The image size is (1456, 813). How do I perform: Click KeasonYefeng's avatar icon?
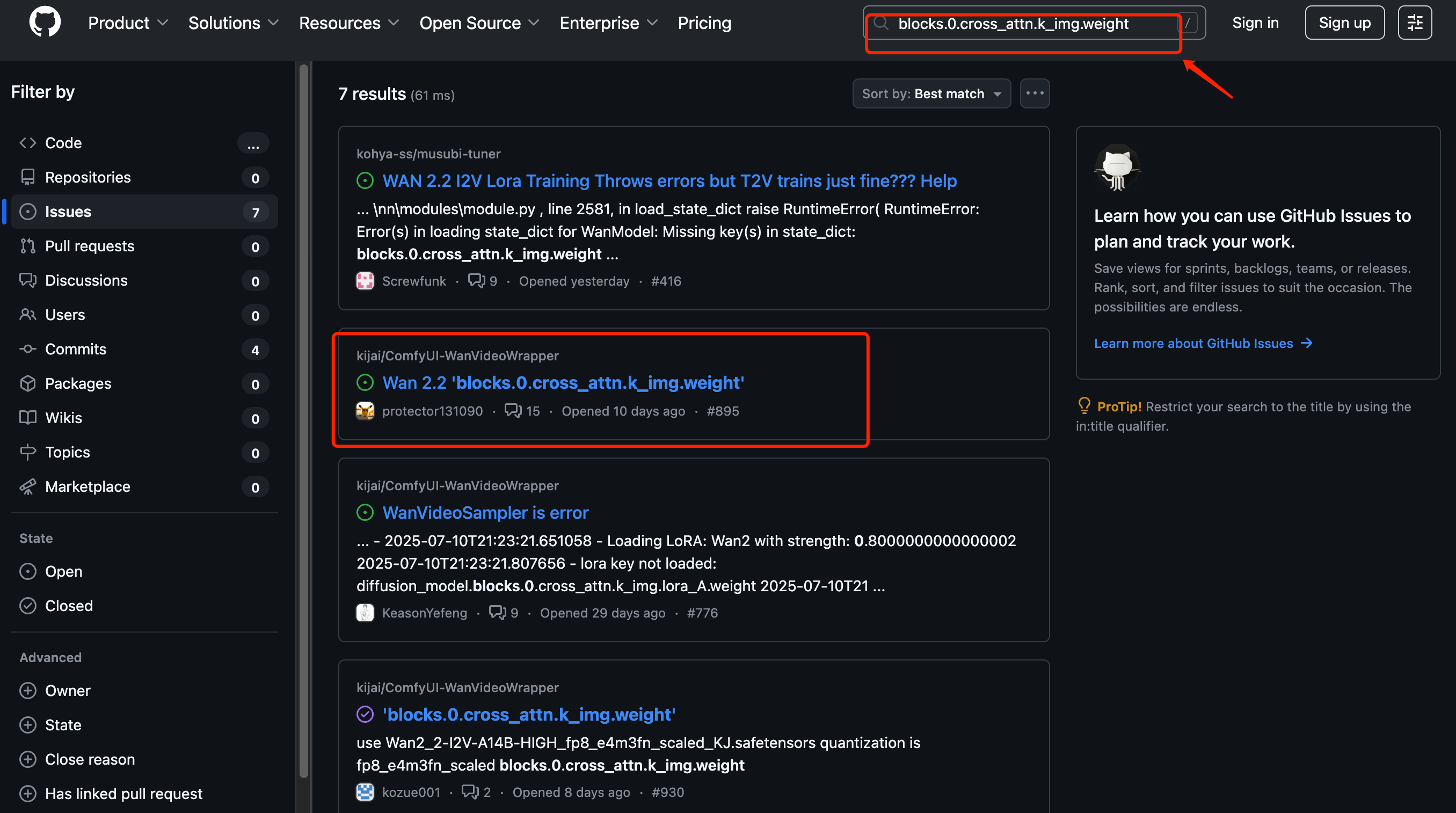[x=365, y=613]
